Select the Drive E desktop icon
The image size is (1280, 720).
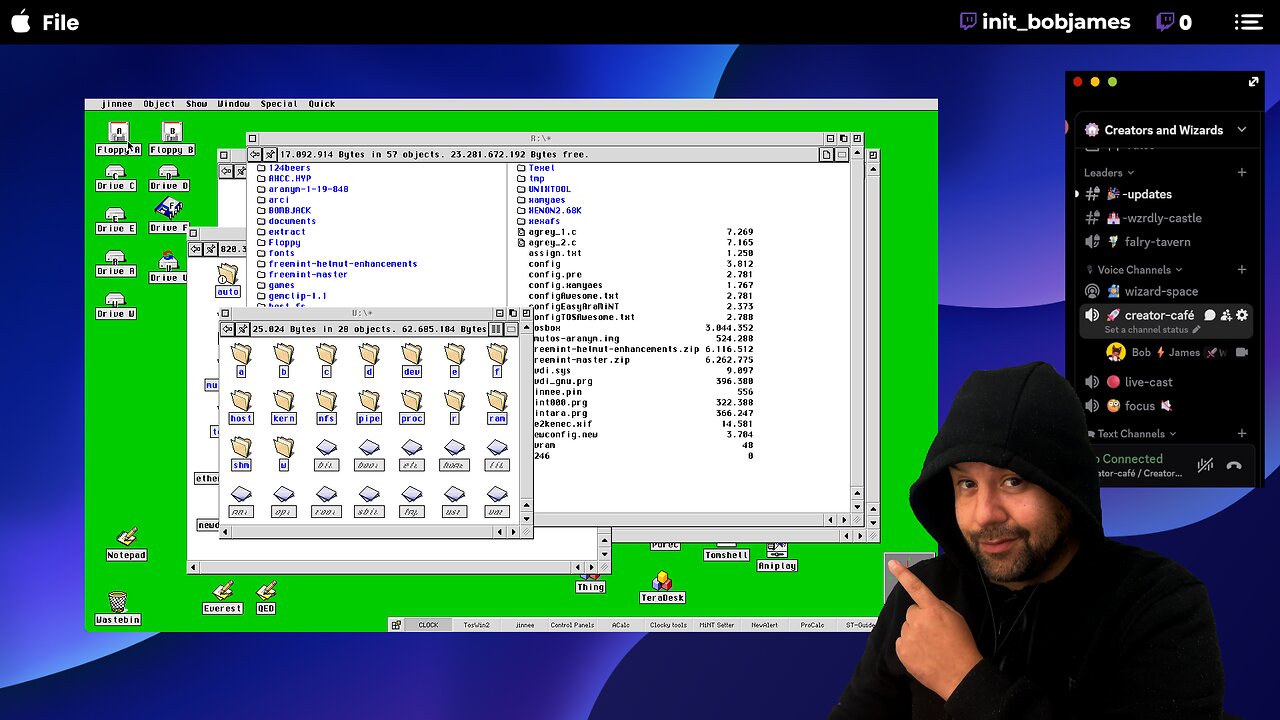(x=116, y=220)
